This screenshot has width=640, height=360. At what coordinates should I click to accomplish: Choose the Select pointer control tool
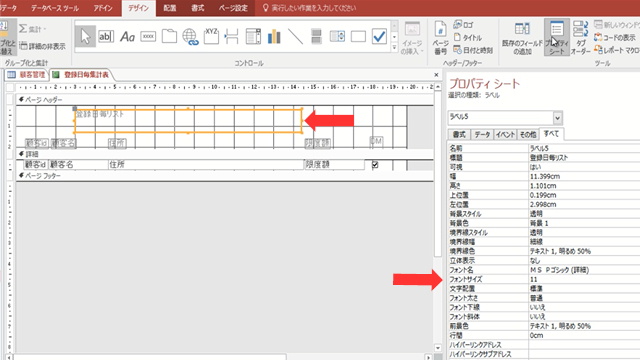click(85, 37)
